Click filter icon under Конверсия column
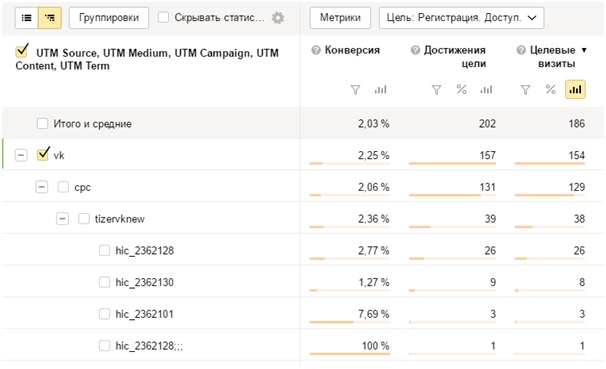Image resolution: width=606 pixels, height=369 pixels. pyautogui.click(x=355, y=90)
